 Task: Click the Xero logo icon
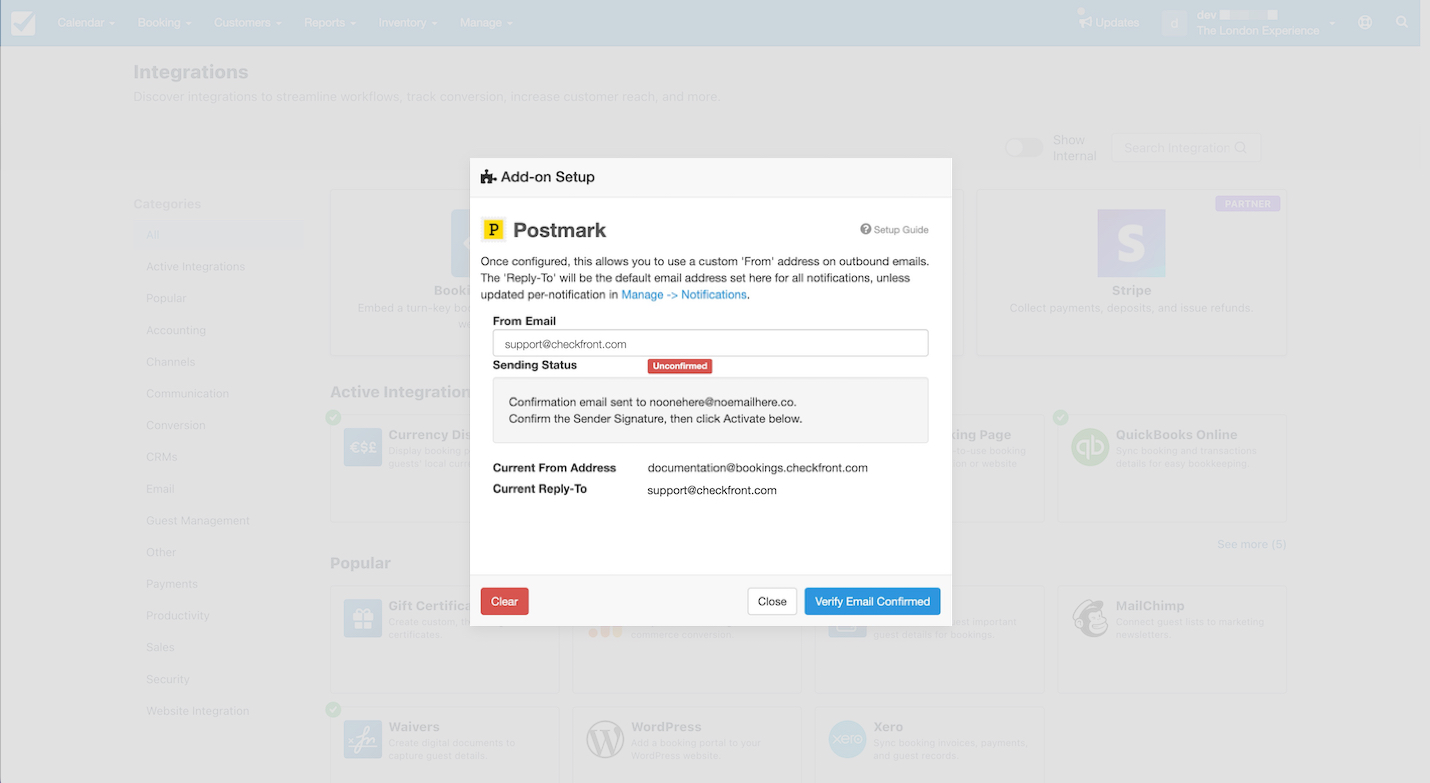coord(847,740)
